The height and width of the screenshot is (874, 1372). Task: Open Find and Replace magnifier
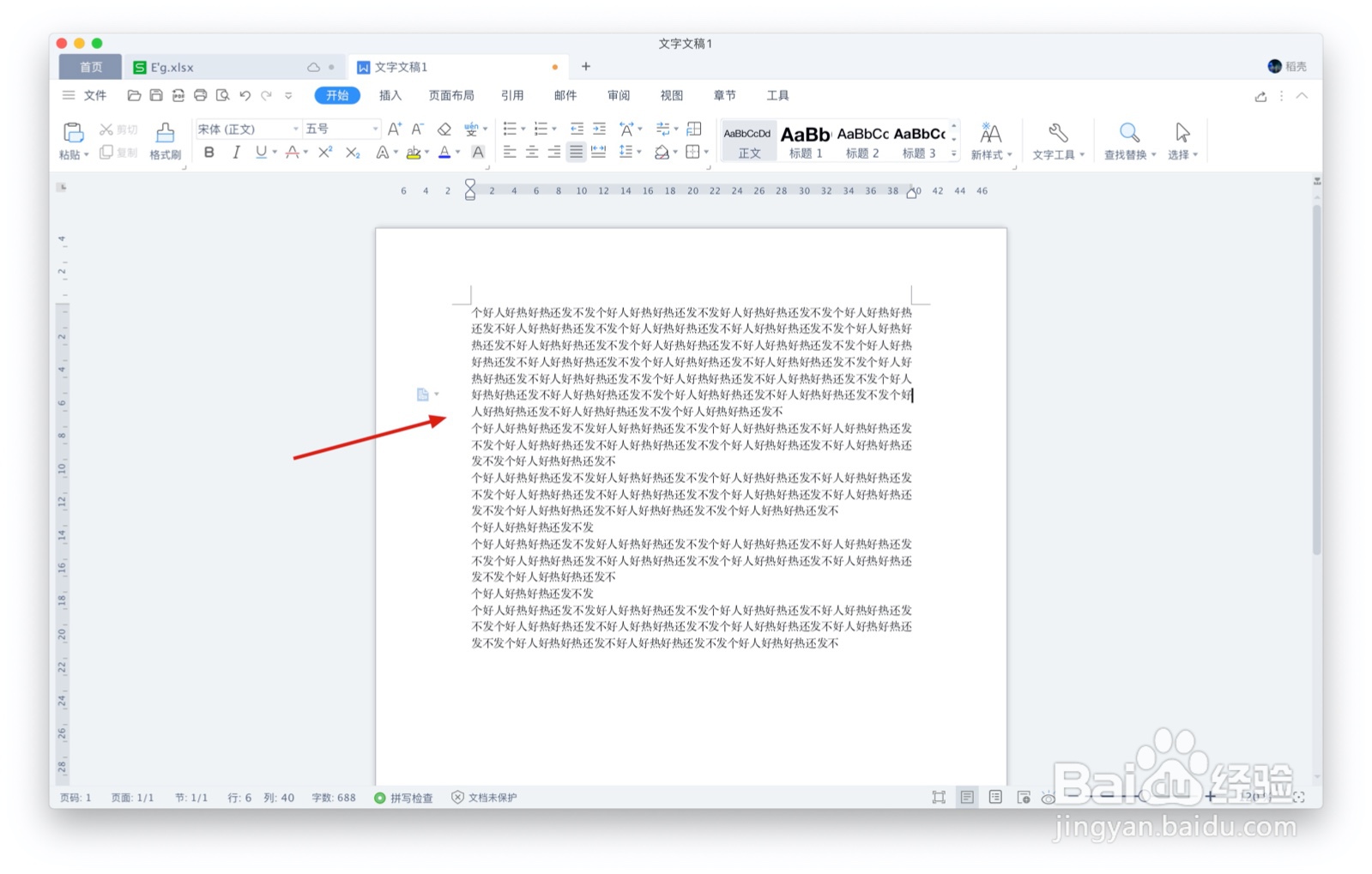(1129, 132)
